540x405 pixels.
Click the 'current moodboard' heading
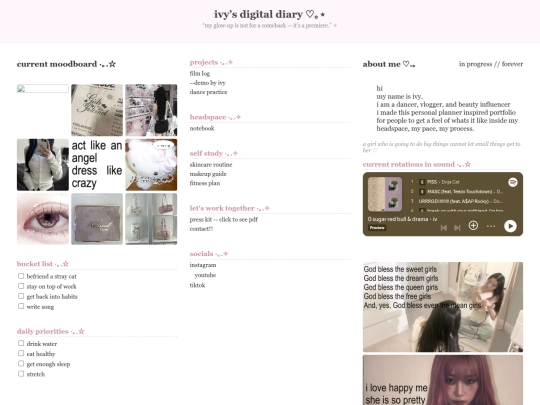[66, 64]
